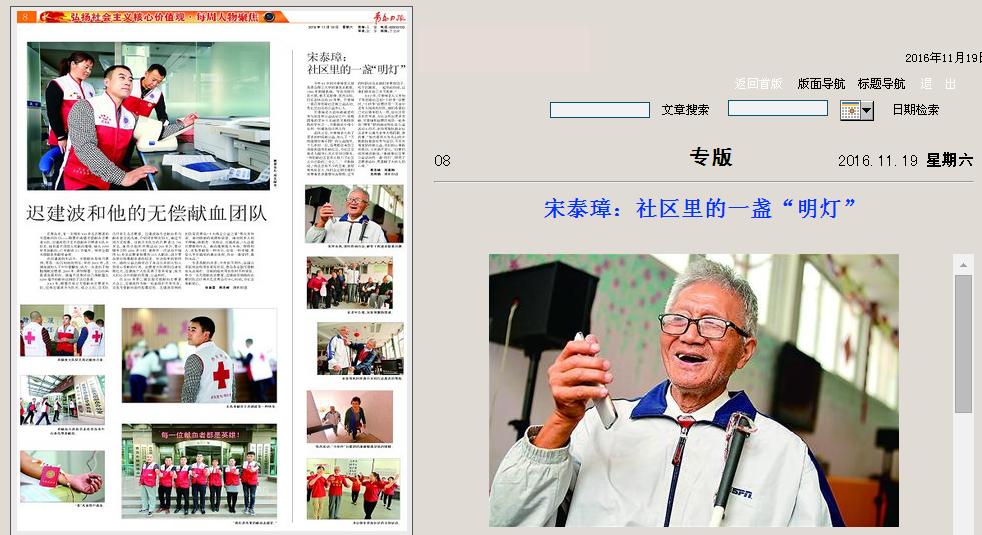
Task: Open 版面导航 page navigation menu
Action: click(x=821, y=84)
